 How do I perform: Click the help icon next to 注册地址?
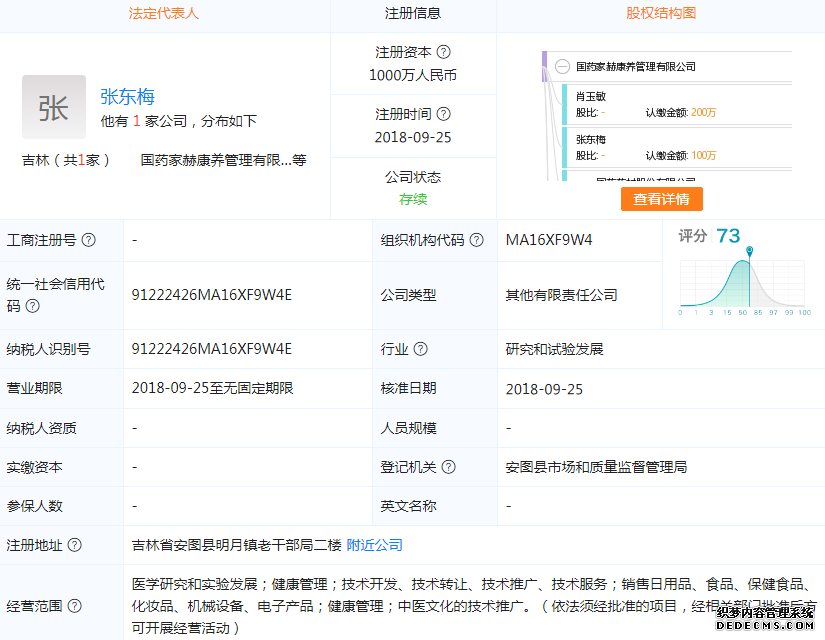click(75, 545)
